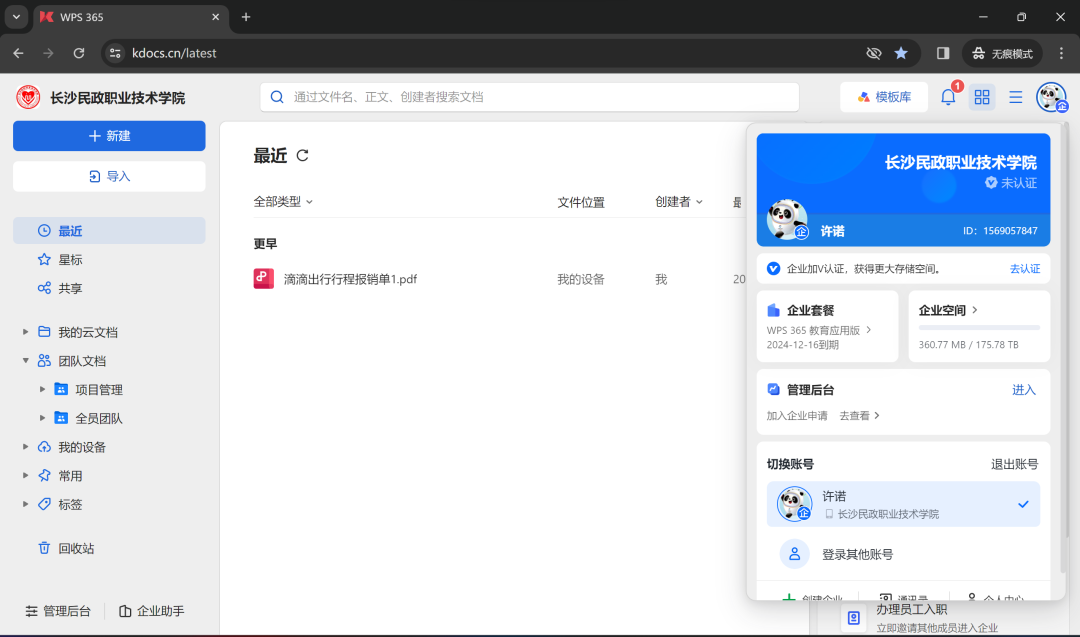Viewport: 1080px width, 637px height.
Task: Open Chrome three-dot menu
Action: tap(1061, 53)
